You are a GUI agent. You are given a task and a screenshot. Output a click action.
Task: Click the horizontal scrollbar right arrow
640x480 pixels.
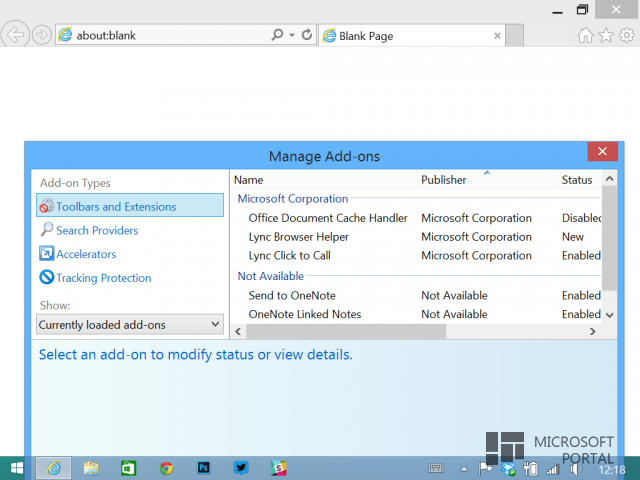tap(593, 331)
